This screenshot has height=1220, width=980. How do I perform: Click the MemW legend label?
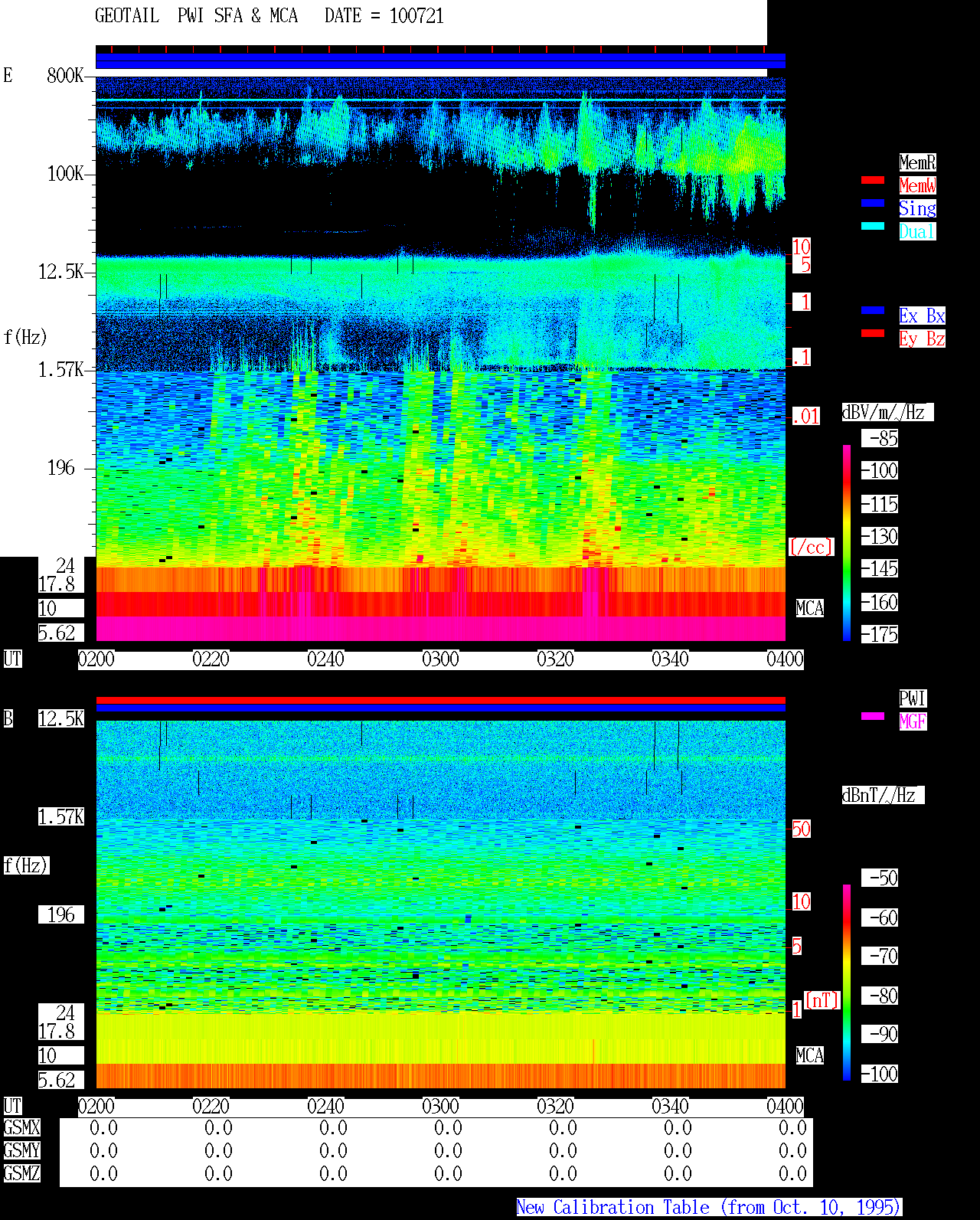(917, 185)
